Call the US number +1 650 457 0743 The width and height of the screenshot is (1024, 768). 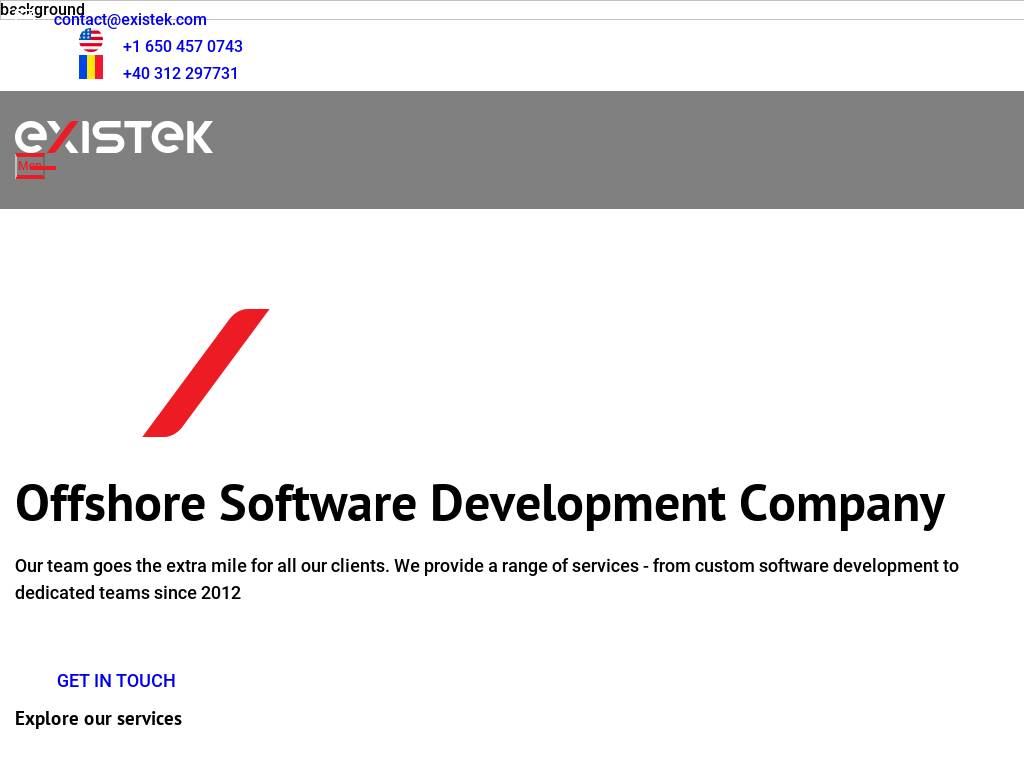coord(182,47)
